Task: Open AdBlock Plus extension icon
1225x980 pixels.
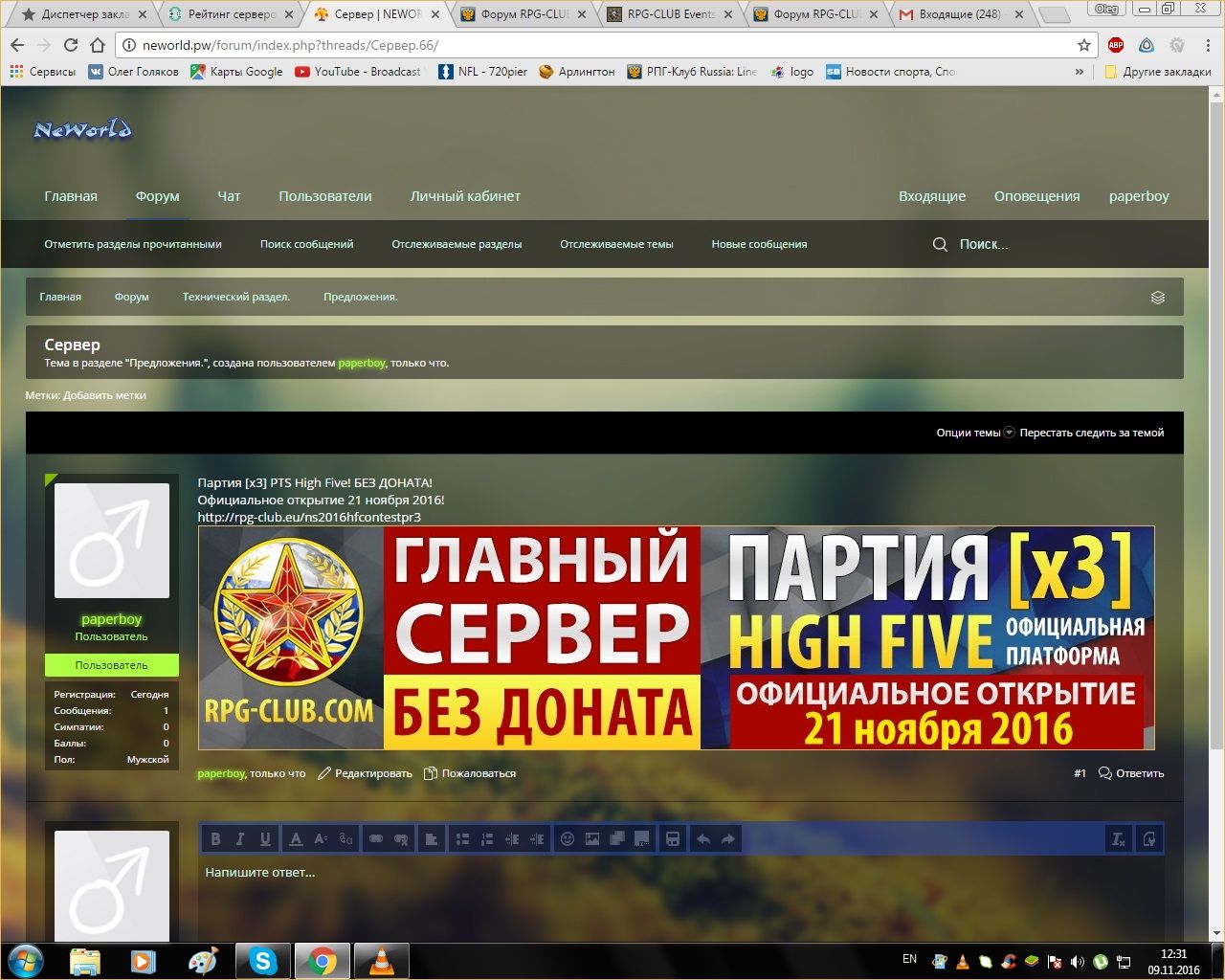Action: pyautogui.click(x=1116, y=45)
